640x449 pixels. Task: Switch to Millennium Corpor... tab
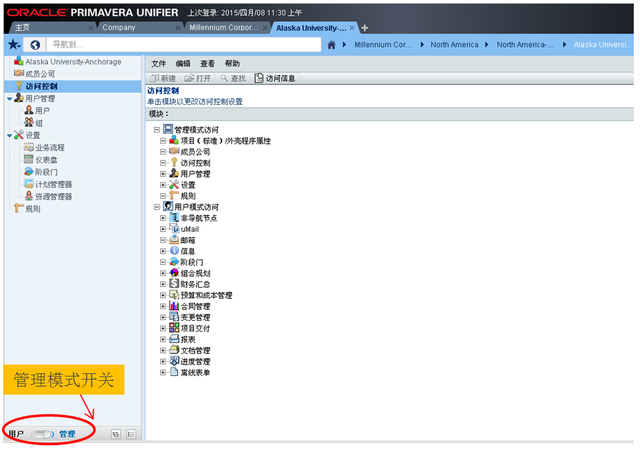[224, 27]
